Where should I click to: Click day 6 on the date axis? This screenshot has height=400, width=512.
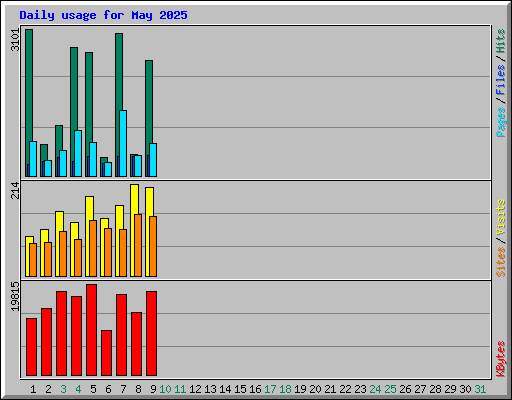[x=108, y=389]
